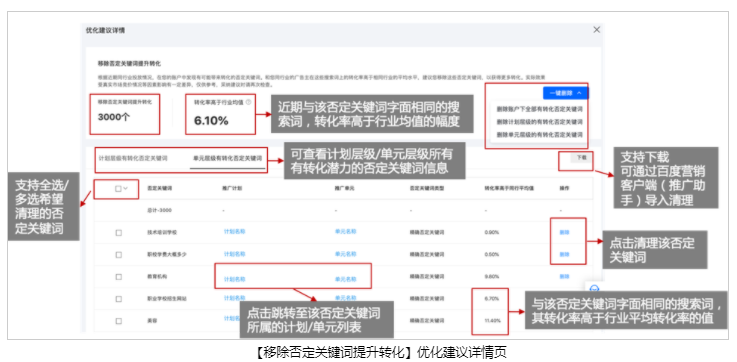Open 单元名称 link in 职业学校招生网站 row

tap(345, 298)
